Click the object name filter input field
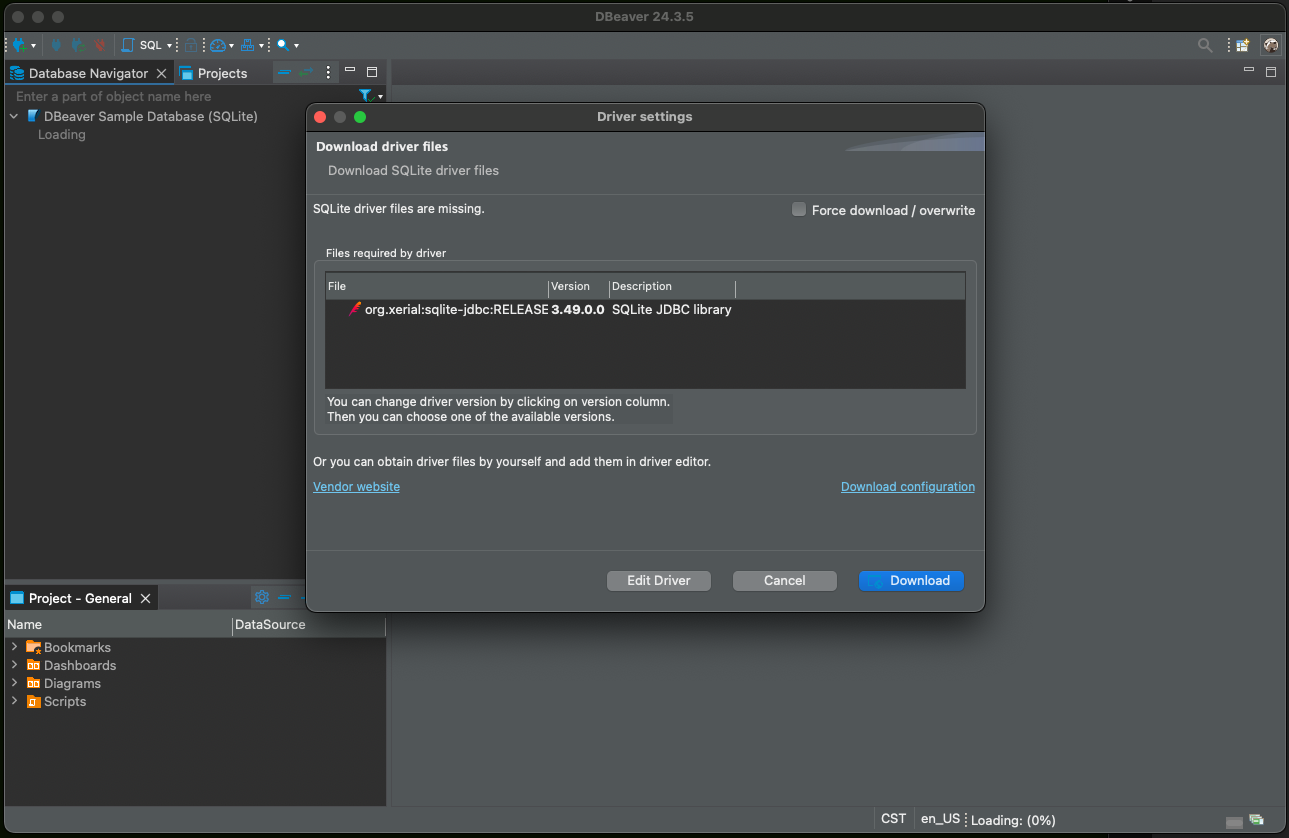1289x838 pixels. click(x=180, y=97)
